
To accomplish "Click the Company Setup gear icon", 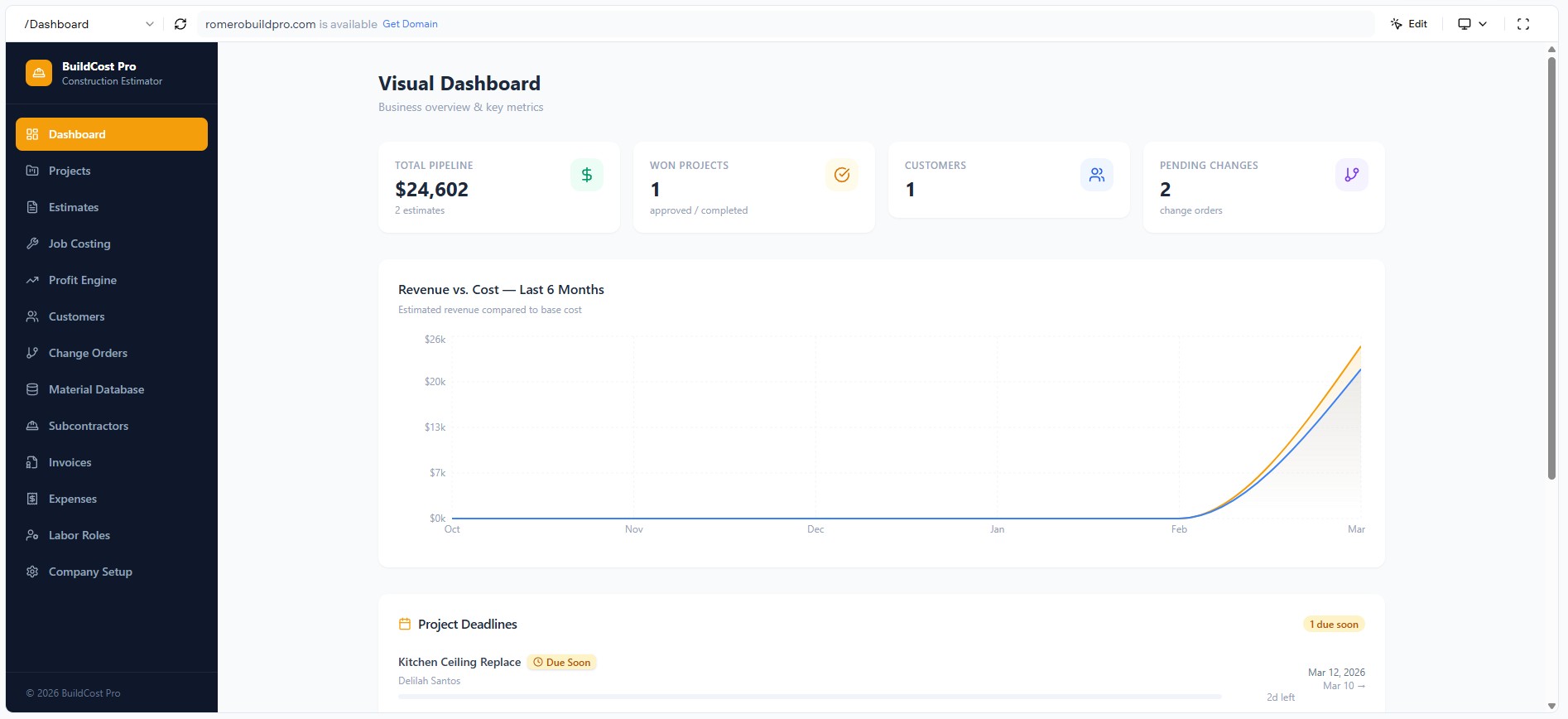I will [x=32, y=572].
